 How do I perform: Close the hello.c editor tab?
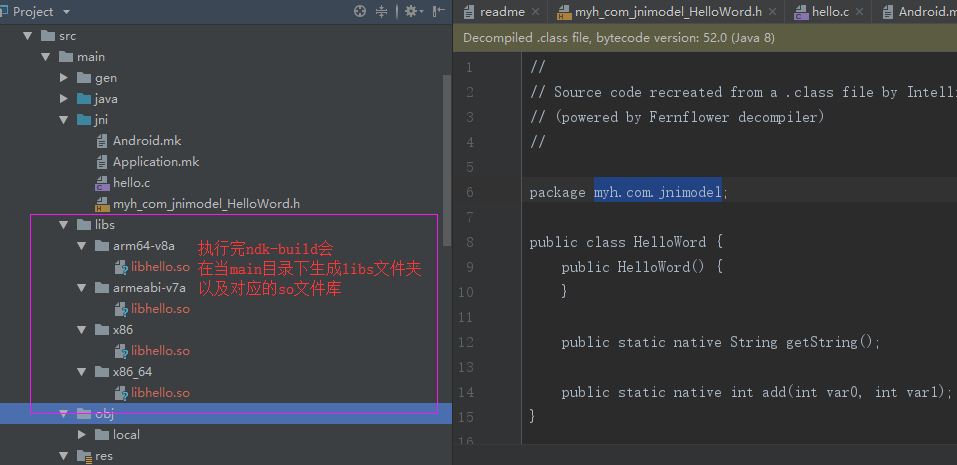(x=859, y=12)
